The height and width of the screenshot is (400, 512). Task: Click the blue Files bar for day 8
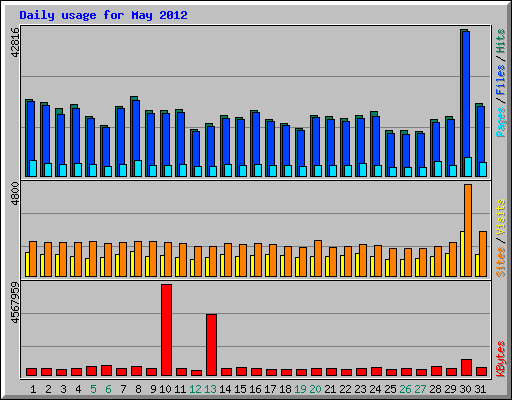[136, 131]
